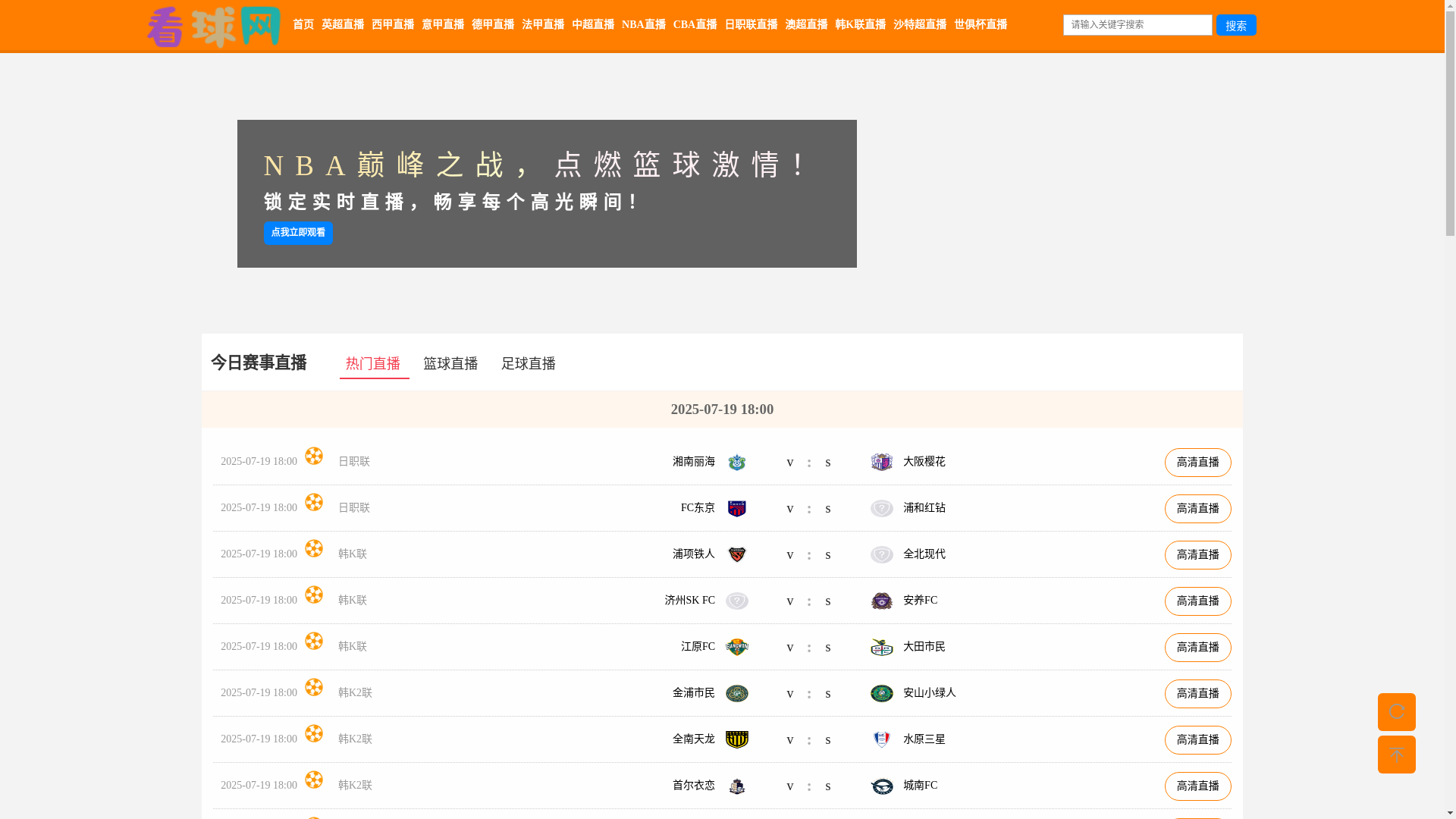Click 高清直播 for 浦项铁人 vs 全北现代
The height and width of the screenshot is (819, 1456).
click(1198, 555)
